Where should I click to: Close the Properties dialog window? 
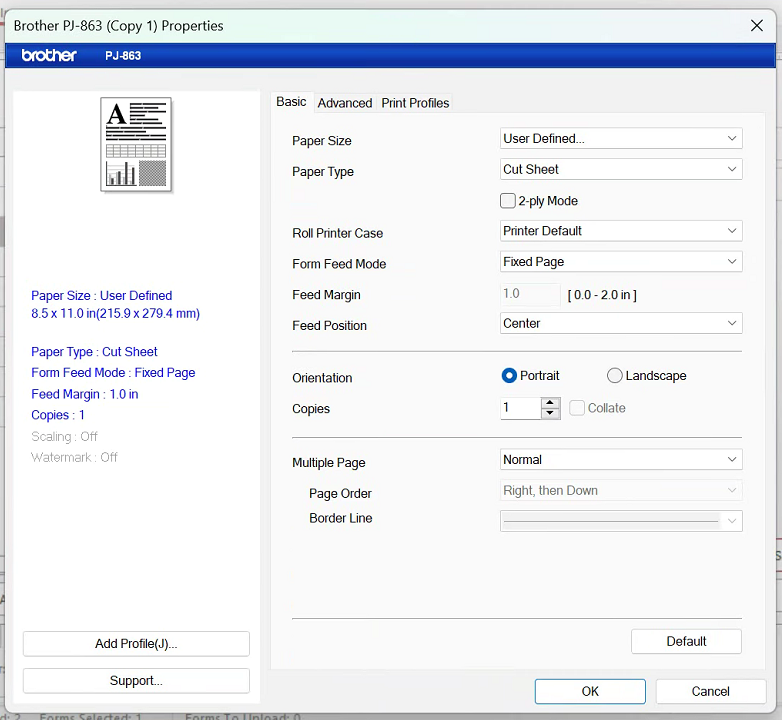[x=757, y=25]
